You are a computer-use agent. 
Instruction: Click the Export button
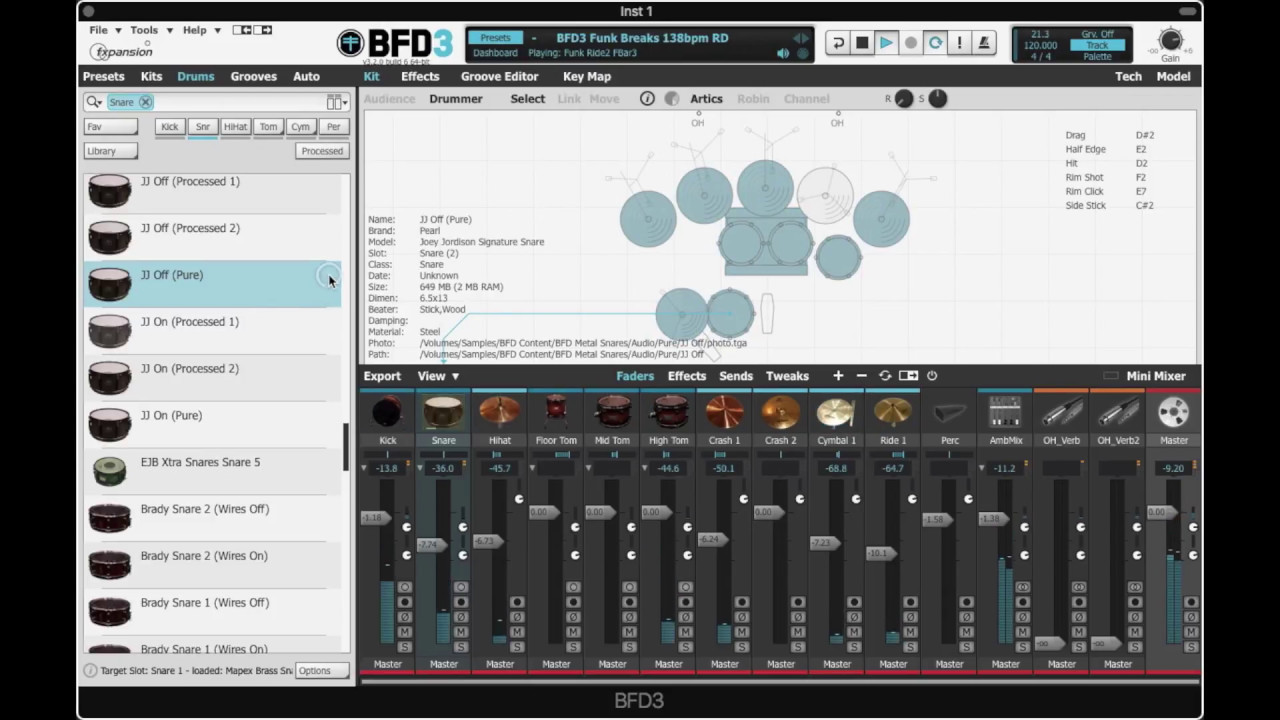coord(382,376)
